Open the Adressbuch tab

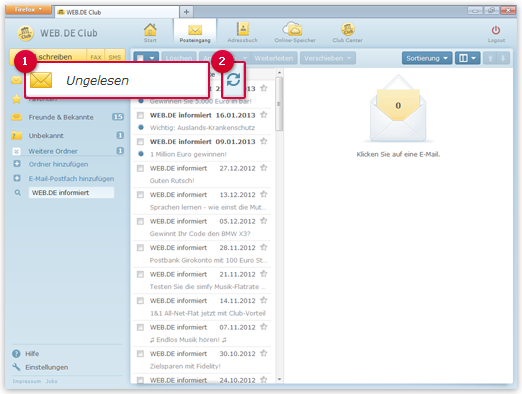[242, 33]
